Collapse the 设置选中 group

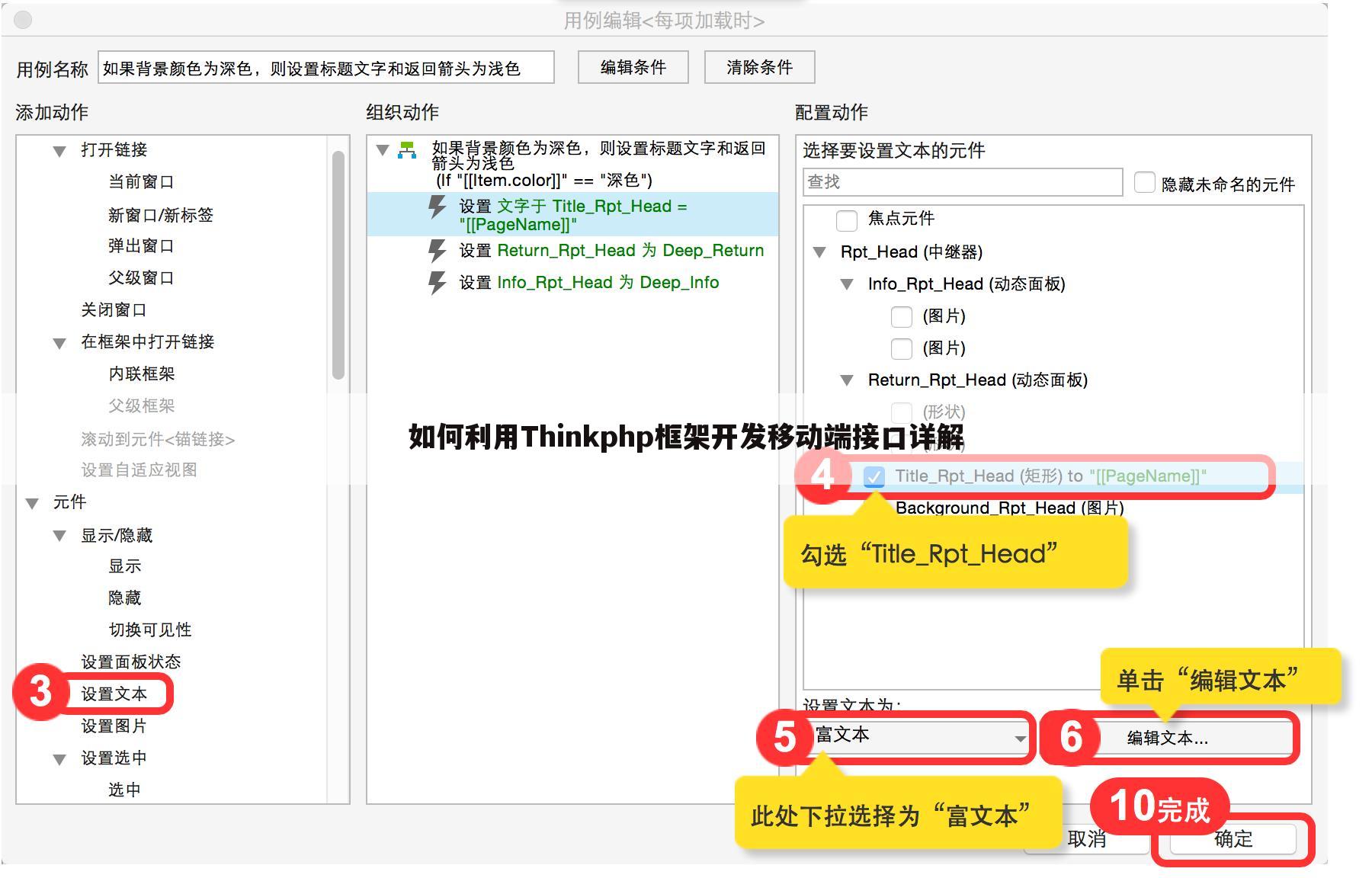pos(59,759)
